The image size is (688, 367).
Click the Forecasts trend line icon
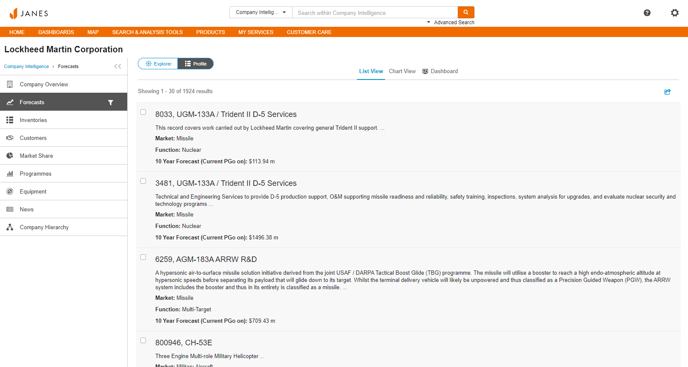pos(10,102)
